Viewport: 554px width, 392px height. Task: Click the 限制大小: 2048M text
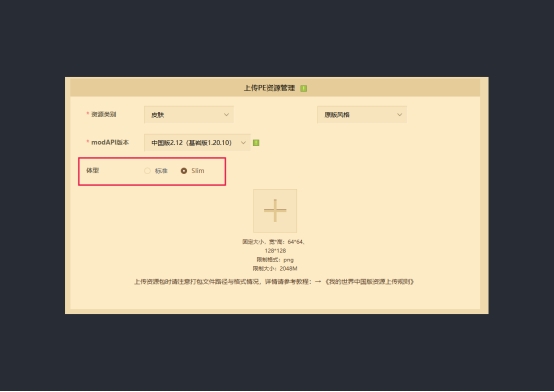coord(275,269)
